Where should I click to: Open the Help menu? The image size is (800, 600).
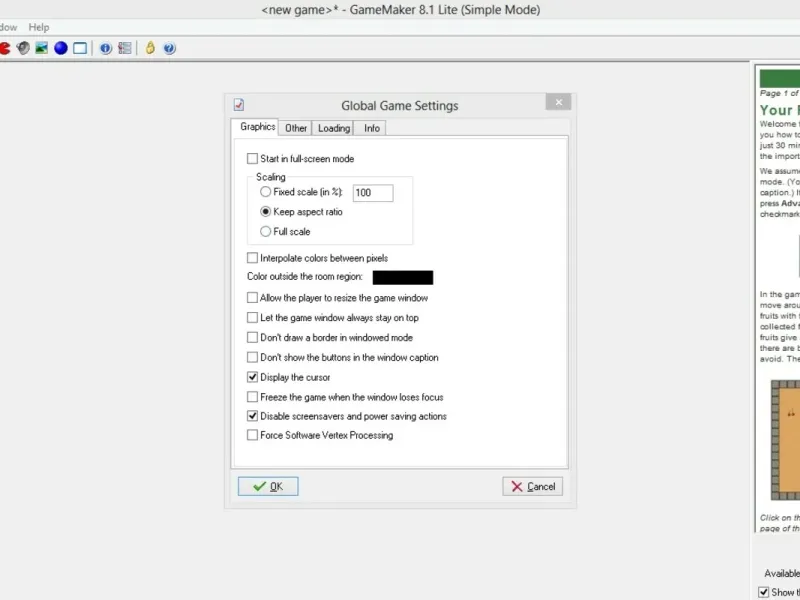point(39,27)
